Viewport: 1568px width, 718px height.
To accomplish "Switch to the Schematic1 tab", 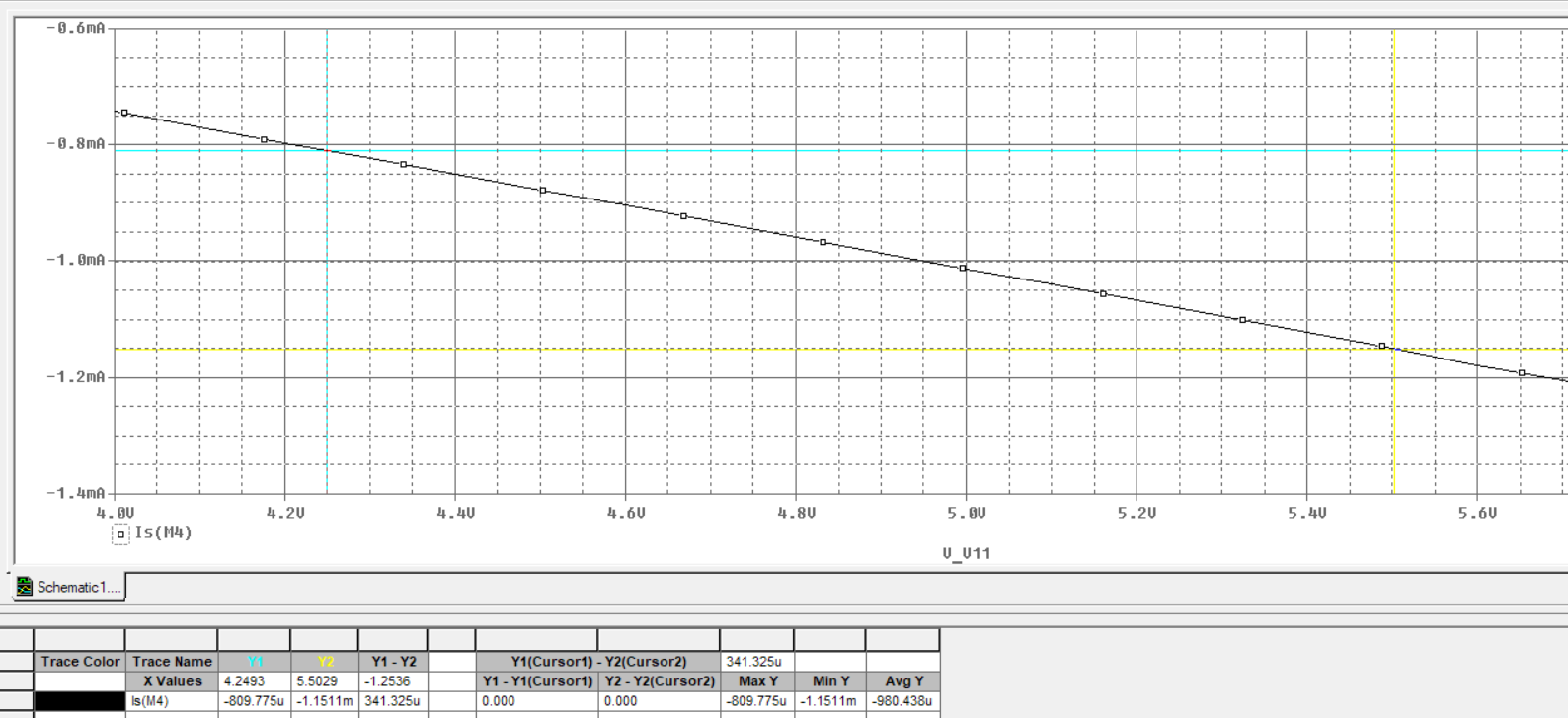I will click(x=69, y=587).
